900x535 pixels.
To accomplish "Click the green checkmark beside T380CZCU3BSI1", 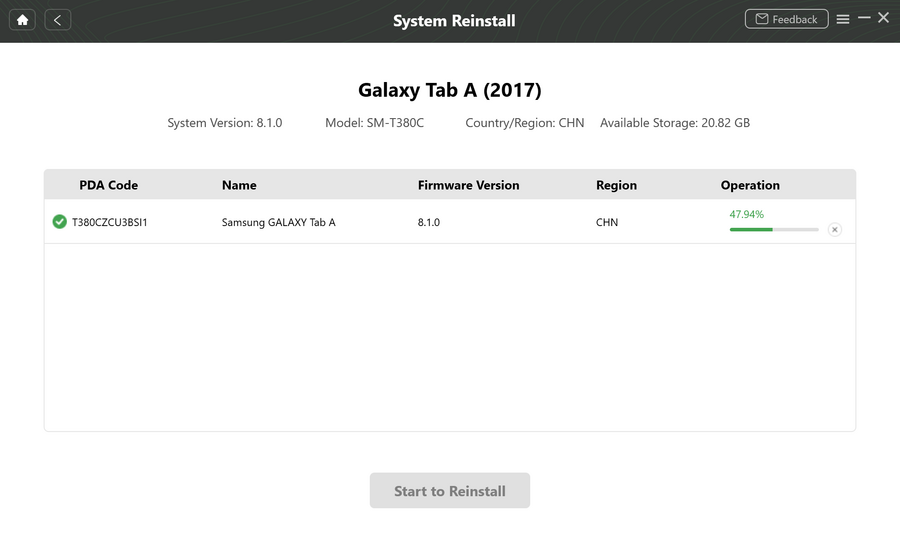I will [x=60, y=221].
